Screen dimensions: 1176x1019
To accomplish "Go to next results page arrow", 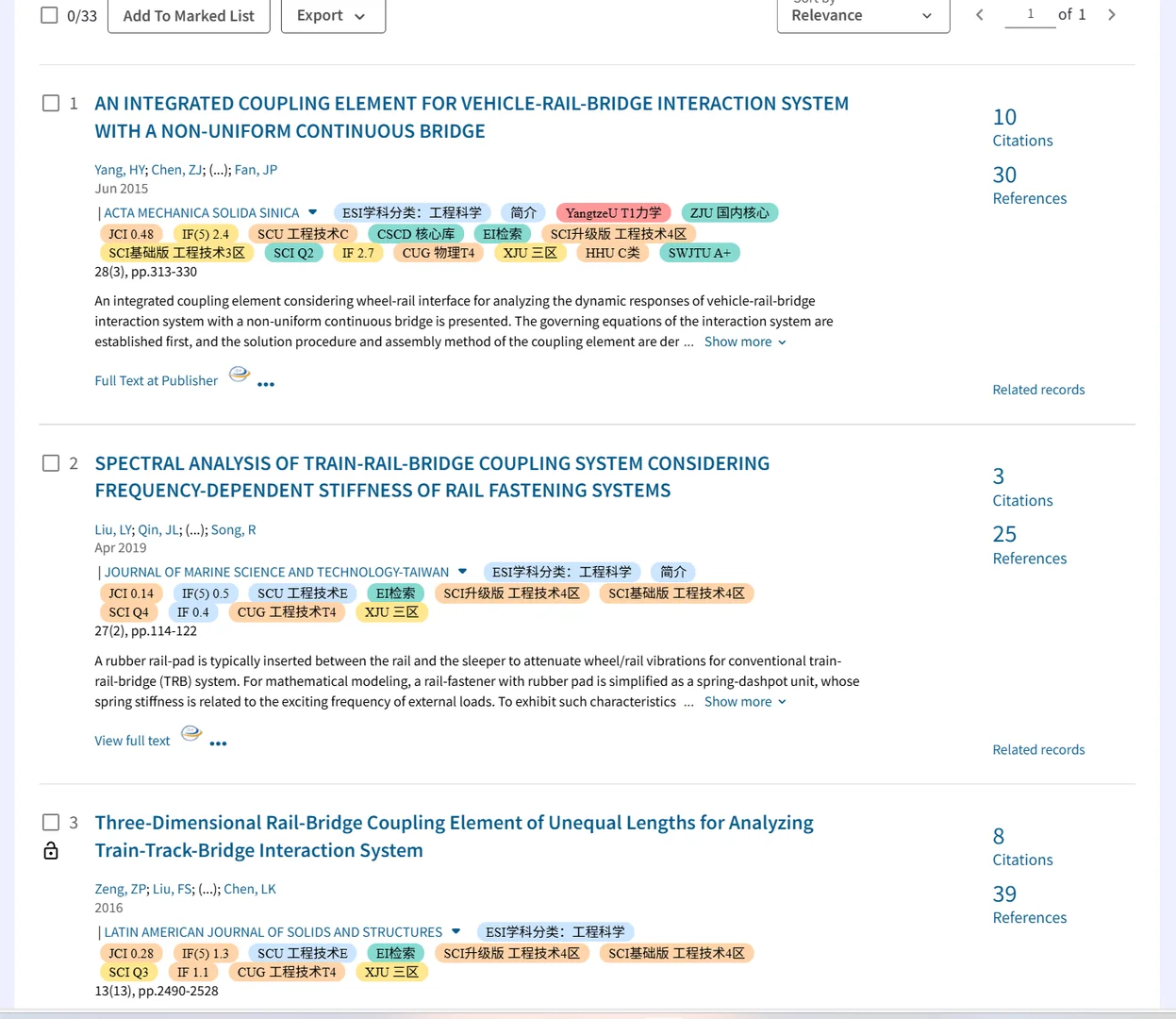I will 1112,14.
